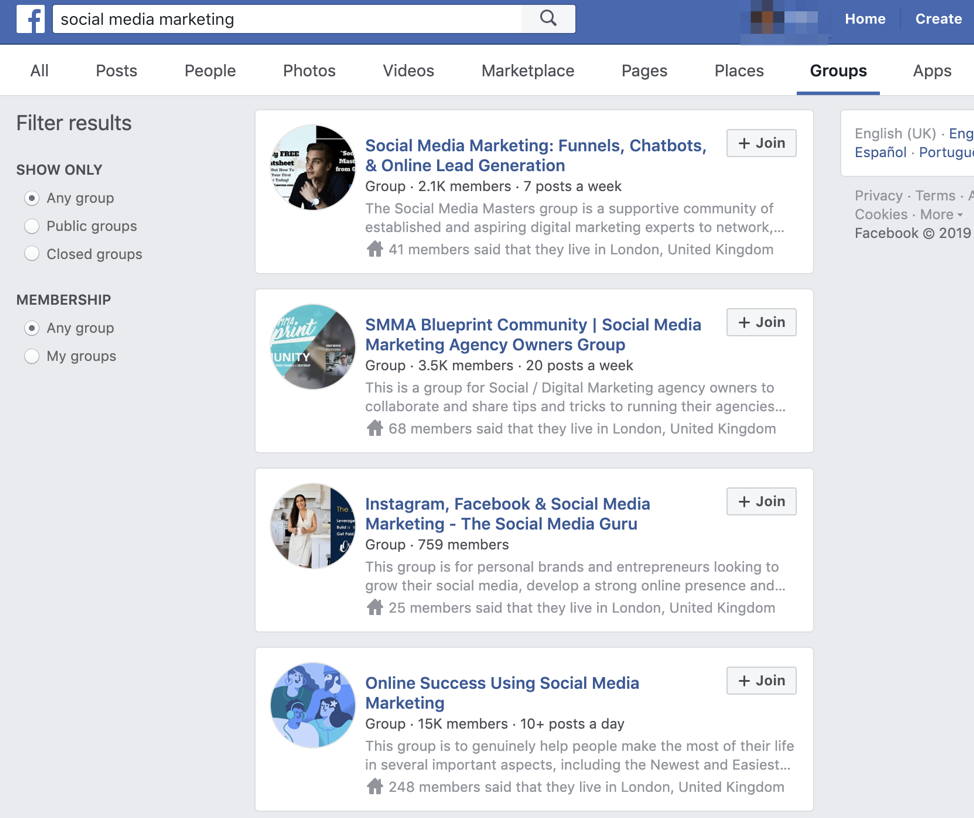
Task: Click the Facebook logo icon
Action: pos(30,19)
